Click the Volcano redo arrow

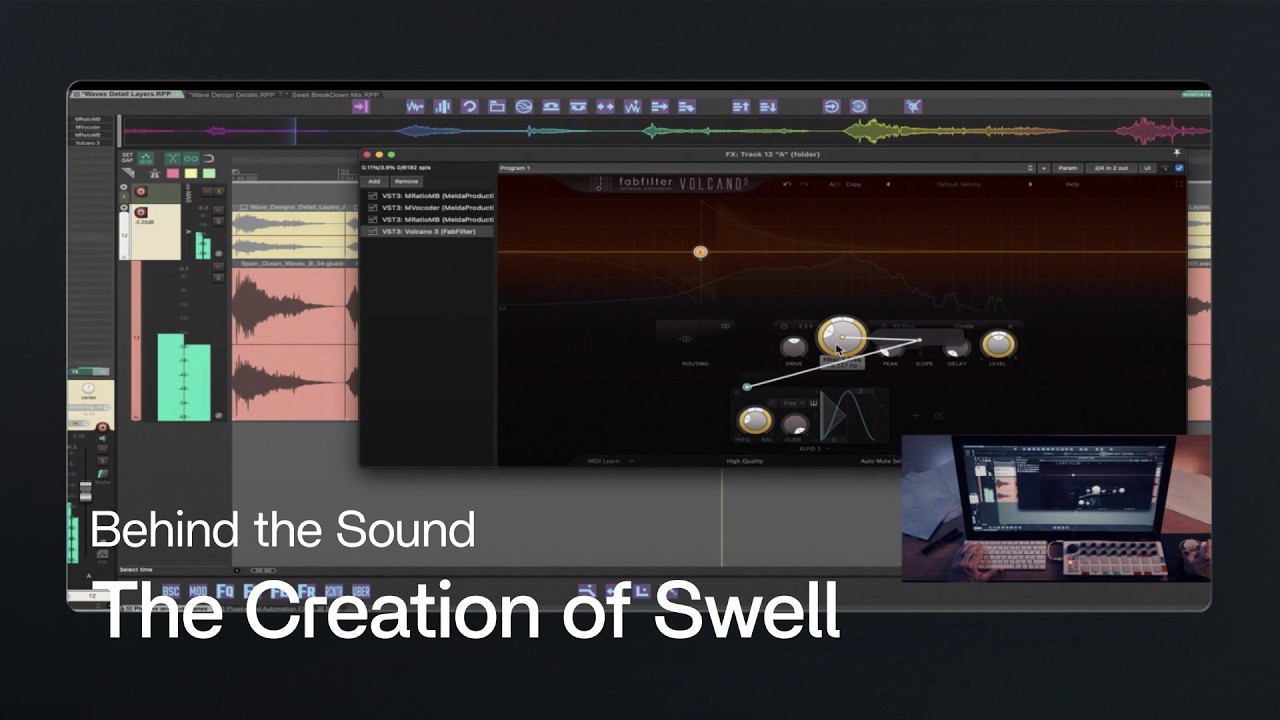coord(803,184)
